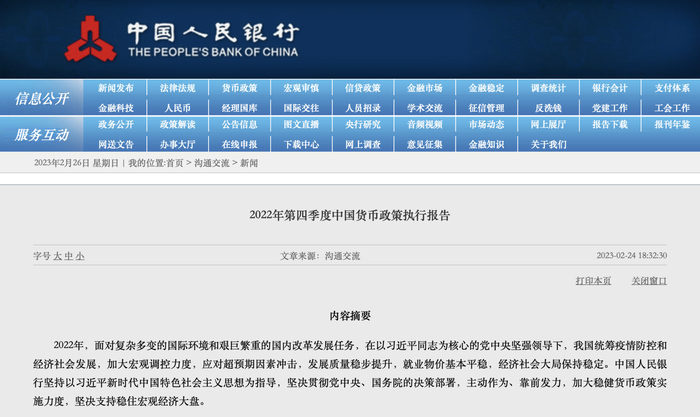Go to 货币政策 section
The image size is (700, 417).
[x=240, y=88]
